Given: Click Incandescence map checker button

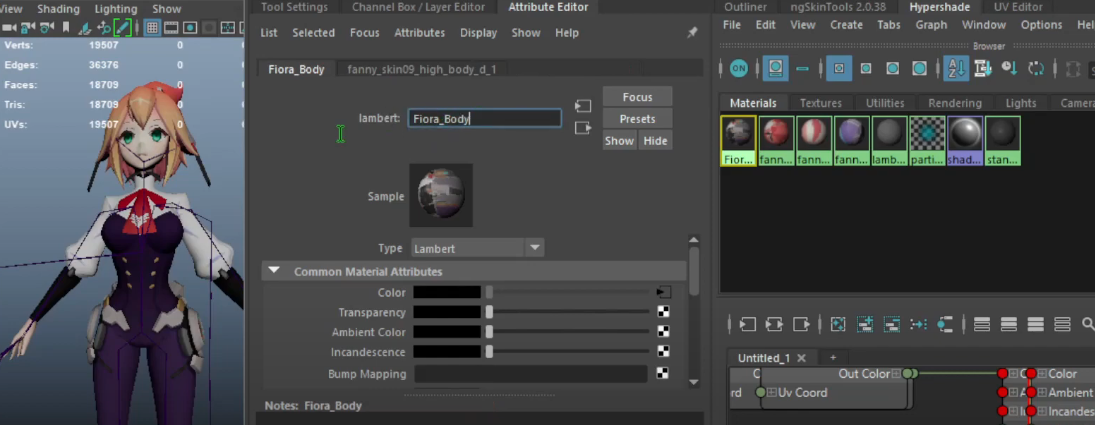Looking at the screenshot, I should coord(663,352).
